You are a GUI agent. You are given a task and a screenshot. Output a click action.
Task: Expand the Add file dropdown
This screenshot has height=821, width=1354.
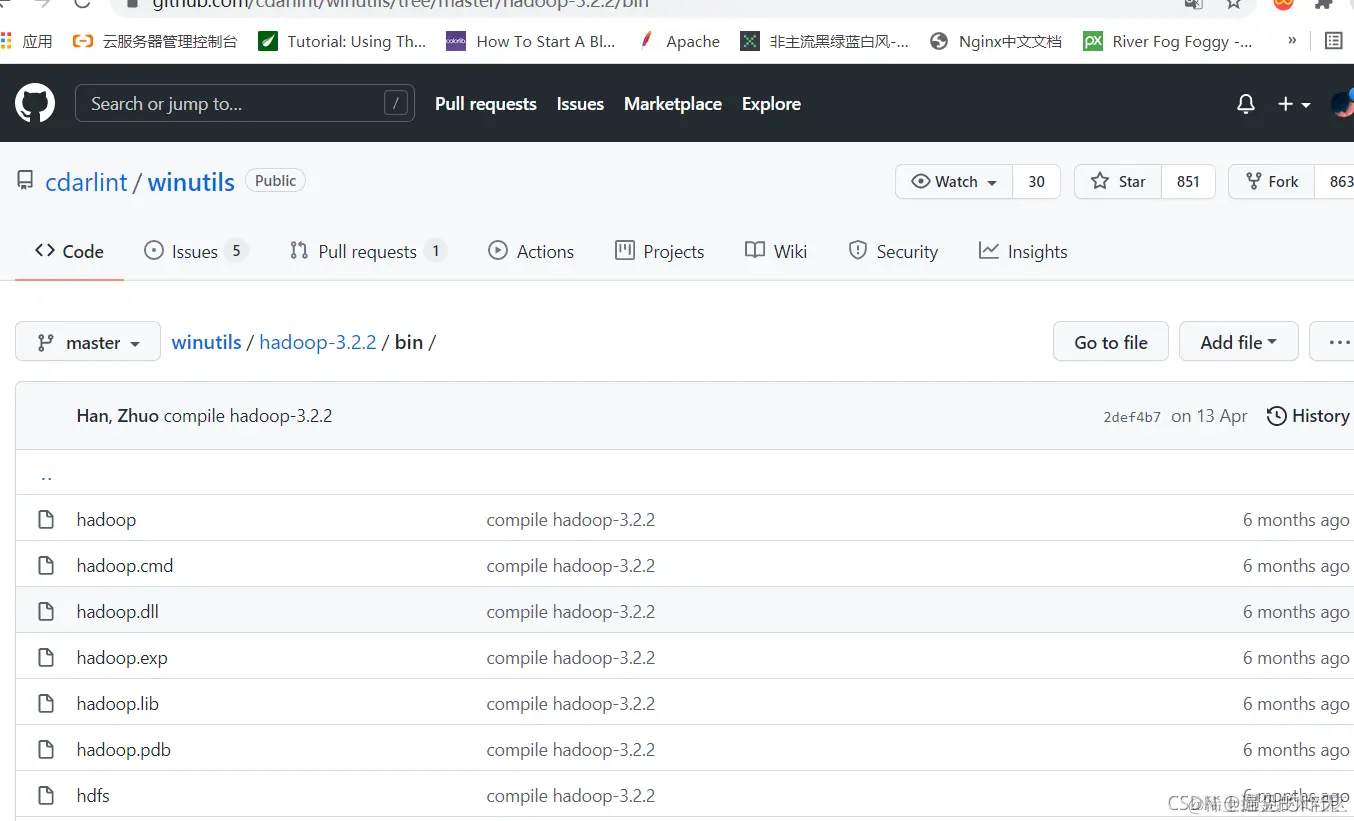click(x=1239, y=342)
